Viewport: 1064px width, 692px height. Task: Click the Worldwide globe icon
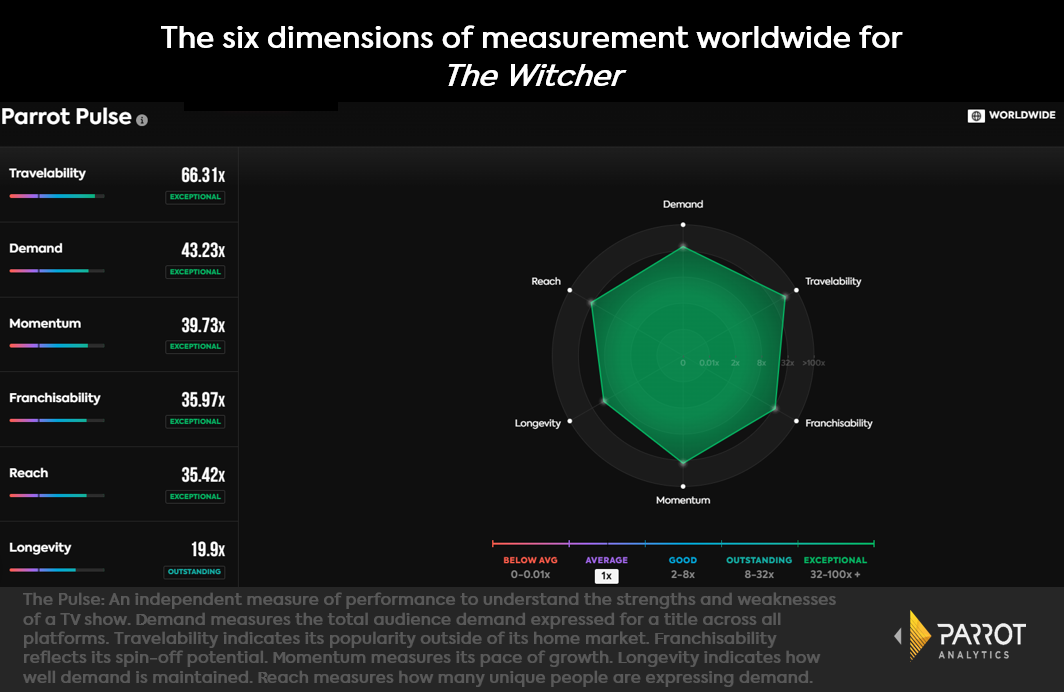(x=976, y=115)
